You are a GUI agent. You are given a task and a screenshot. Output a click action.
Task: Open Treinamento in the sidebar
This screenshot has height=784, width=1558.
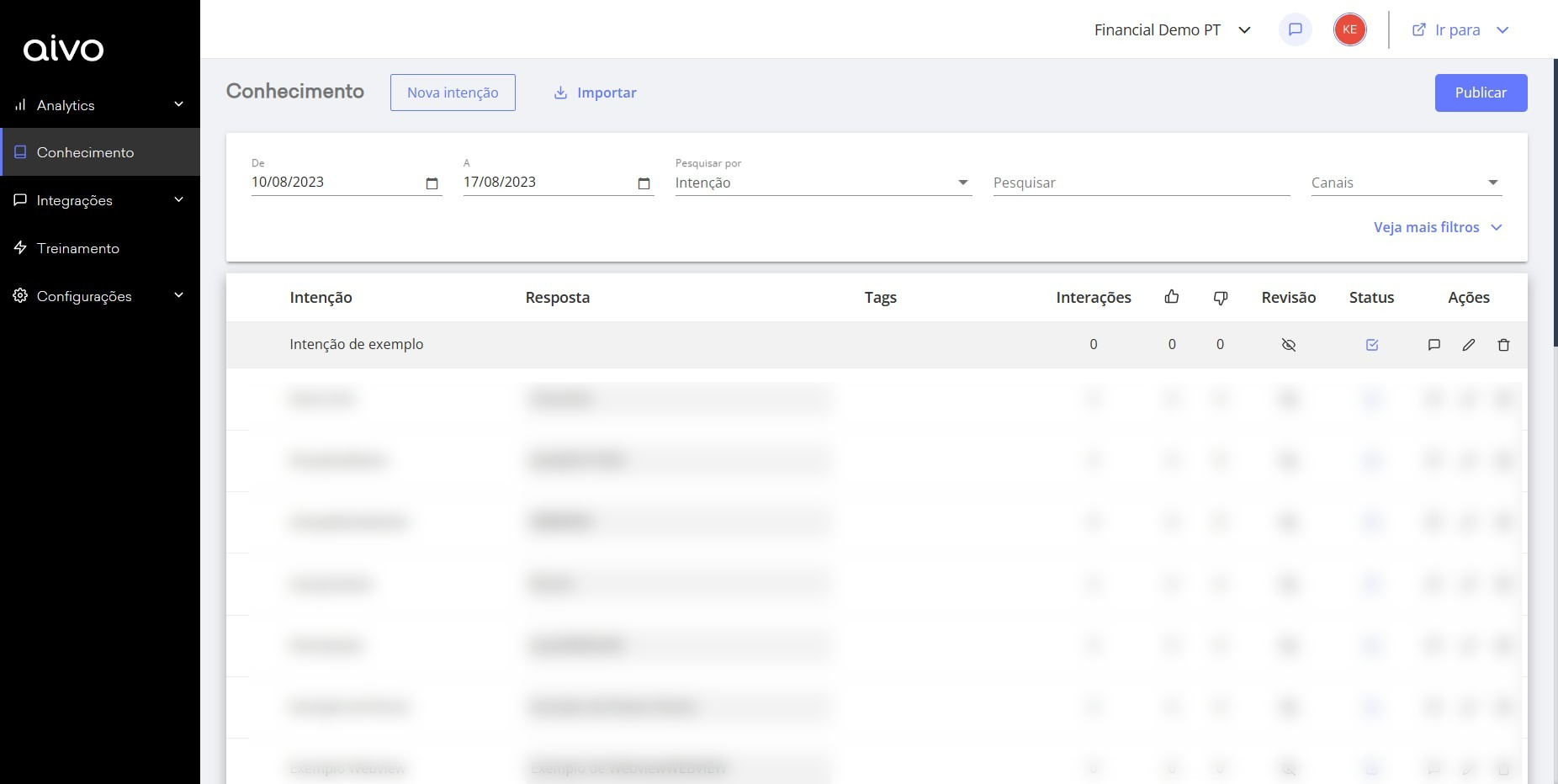coord(78,248)
